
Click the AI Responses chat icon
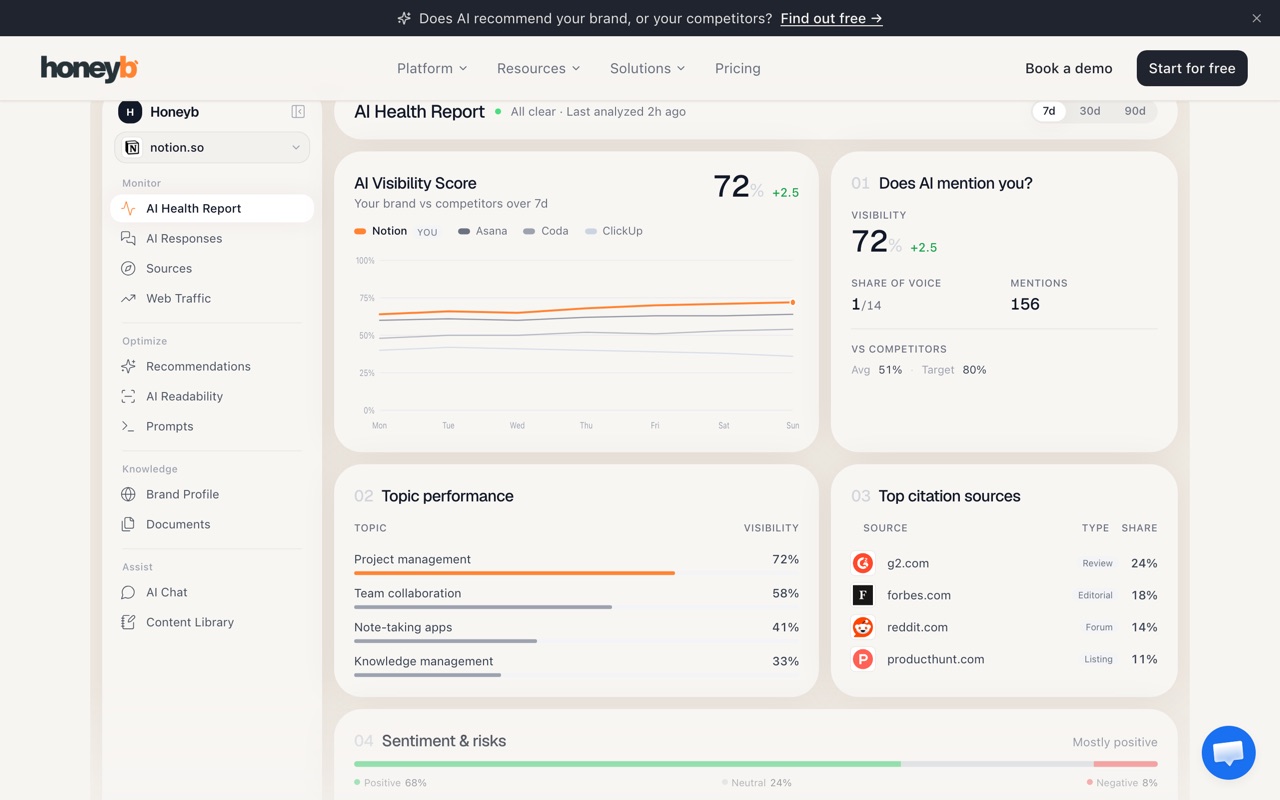click(x=128, y=239)
